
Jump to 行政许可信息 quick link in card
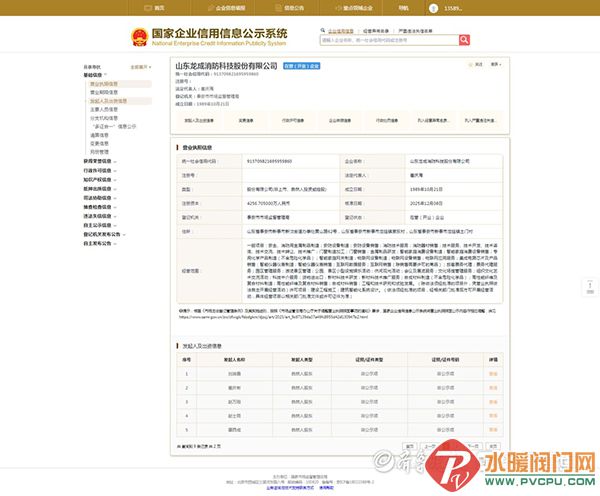coord(293,121)
